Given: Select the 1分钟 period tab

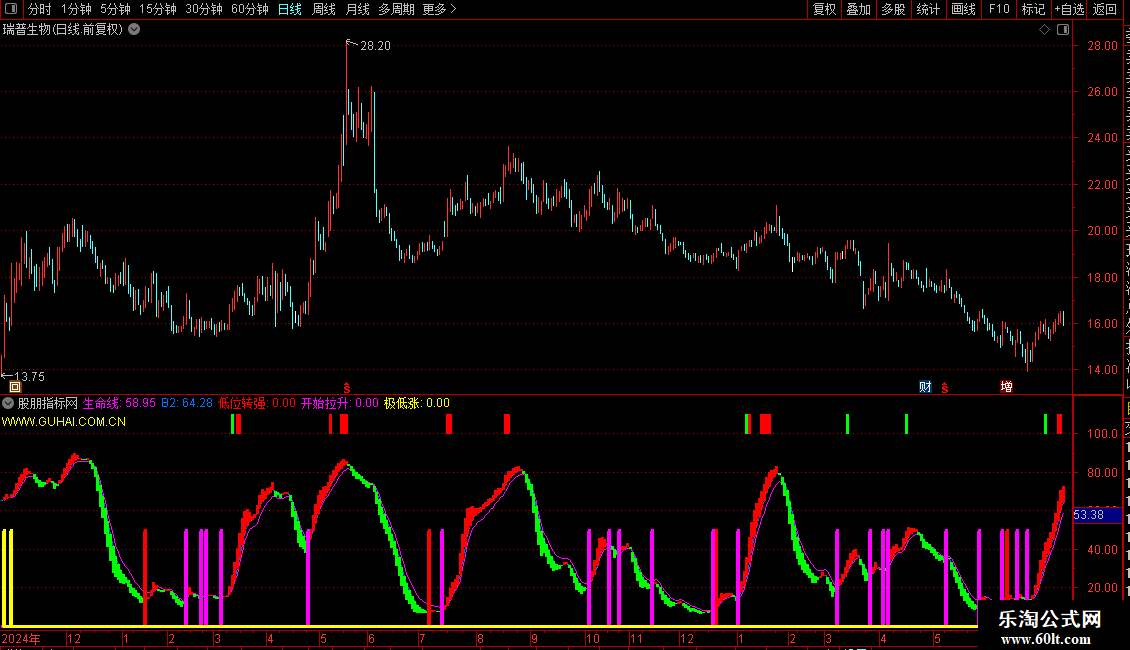Looking at the screenshot, I should [x=76, y=9].
